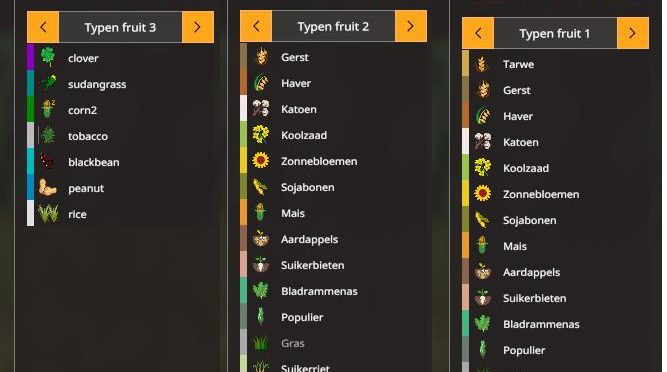Toggle the tobacco crop entry
Viewport: 667px width, 372px height.
tap(120, 136)
